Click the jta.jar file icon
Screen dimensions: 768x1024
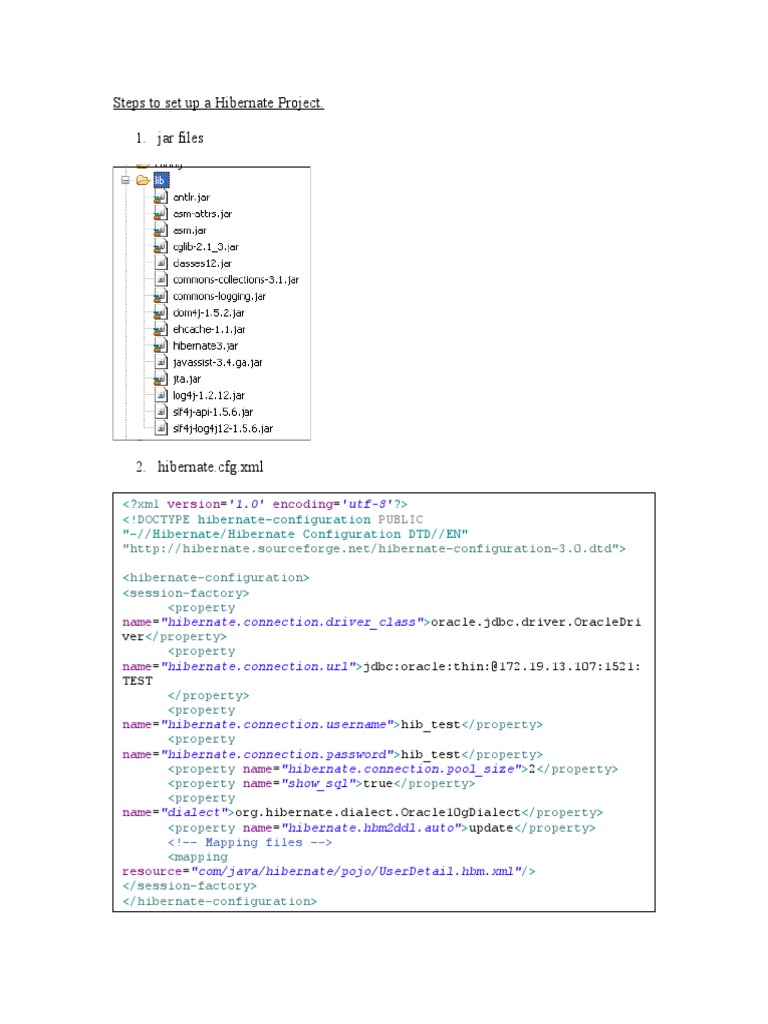click(161, 379)
